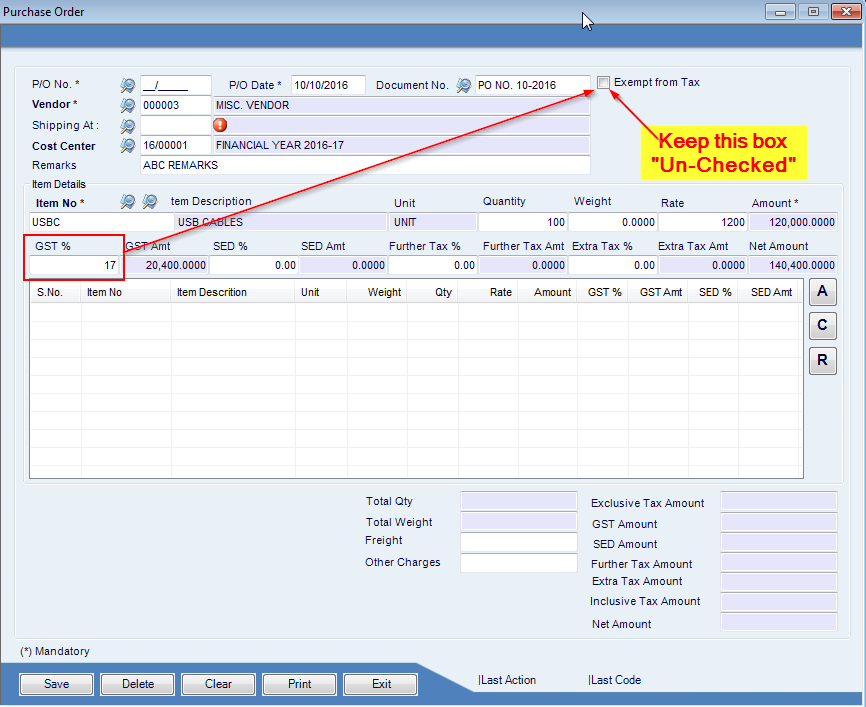Click bottom Net Amount summary field
The height and width of the screenshot is (707, 866).
coord(779,622)
